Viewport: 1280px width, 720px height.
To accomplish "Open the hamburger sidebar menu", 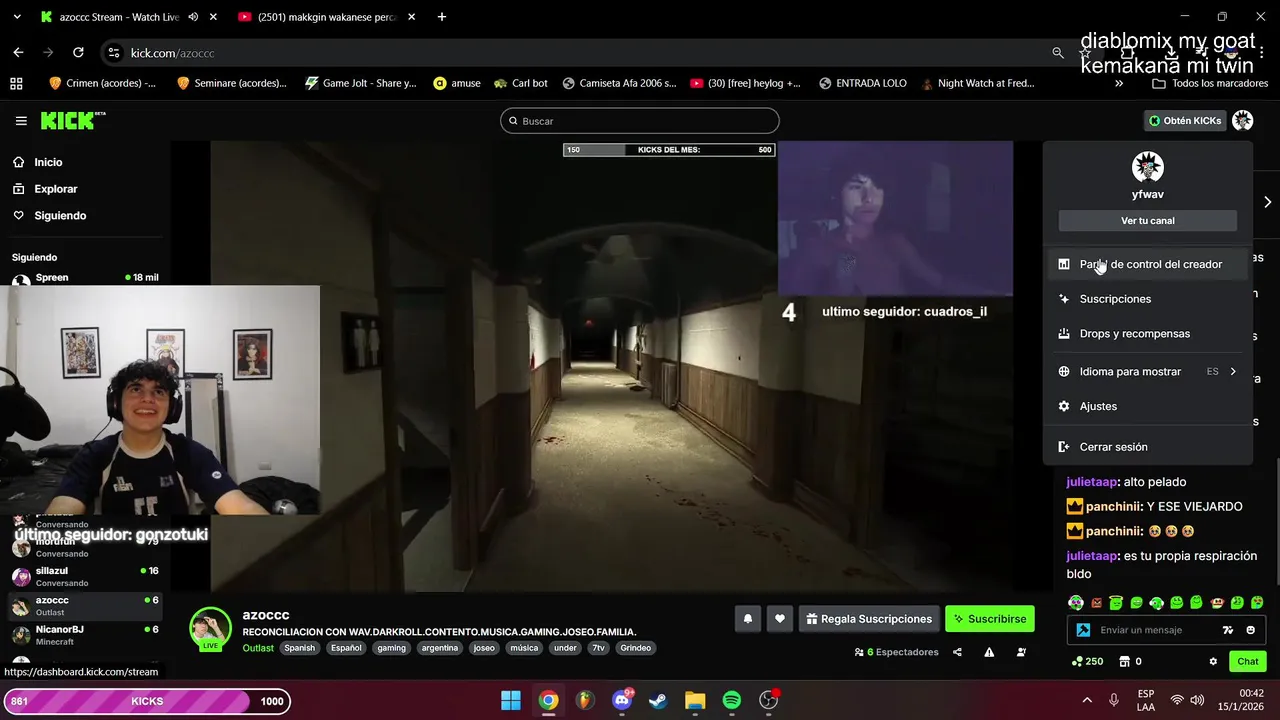I will coord(21,121).
